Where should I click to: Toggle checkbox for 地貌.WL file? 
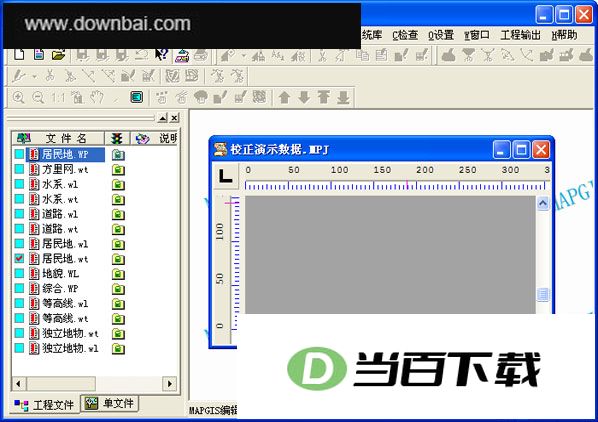[x=19, y=273]
